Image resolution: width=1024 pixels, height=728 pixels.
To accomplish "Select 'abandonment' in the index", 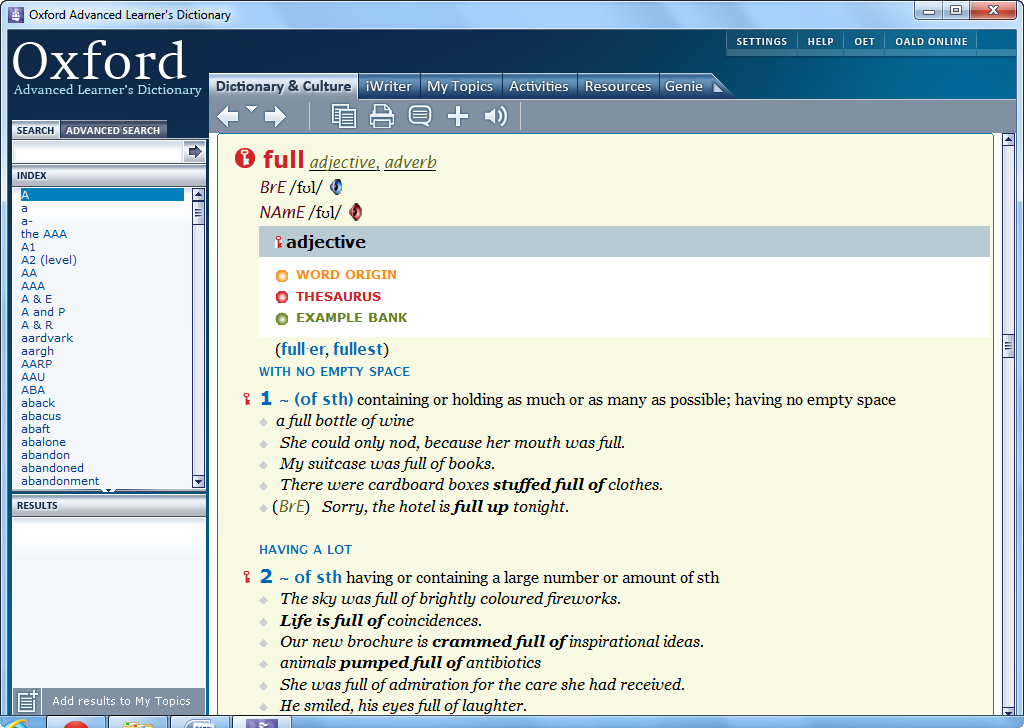I will tap(60, 481).
